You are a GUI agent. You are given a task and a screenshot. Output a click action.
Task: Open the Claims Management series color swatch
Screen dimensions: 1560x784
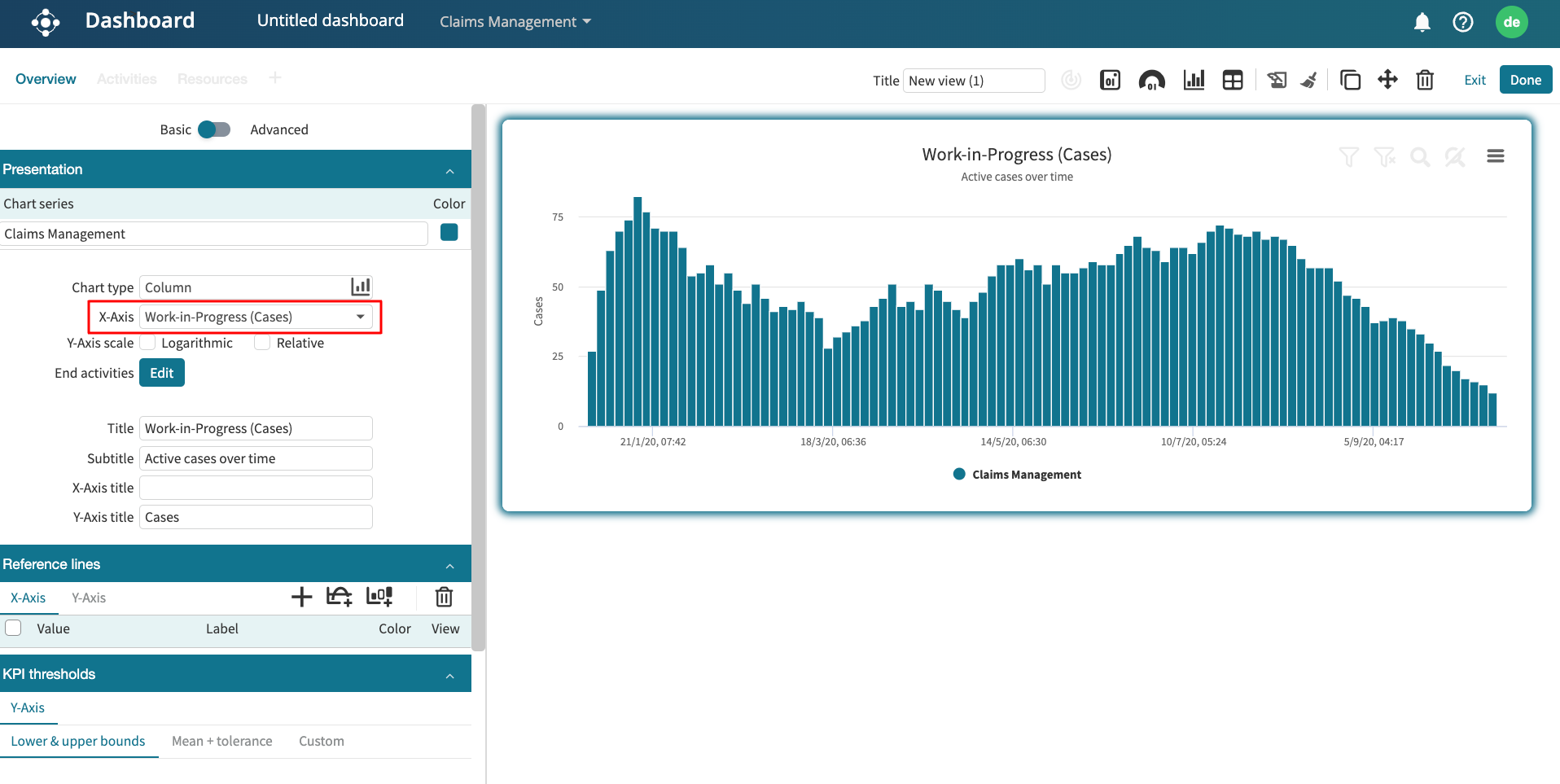449,233
